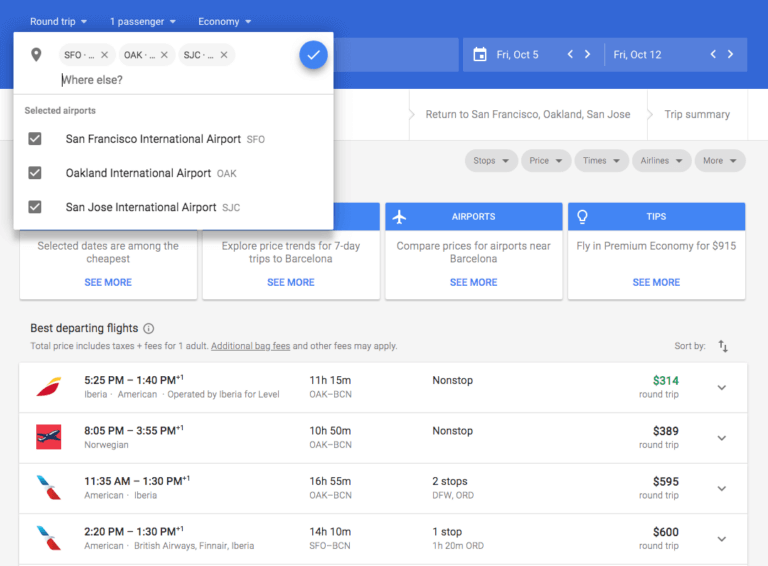This screenshot has height=566, width=768.
Task: Uncheck San Jose International Airport
Action: coord(35,207)
